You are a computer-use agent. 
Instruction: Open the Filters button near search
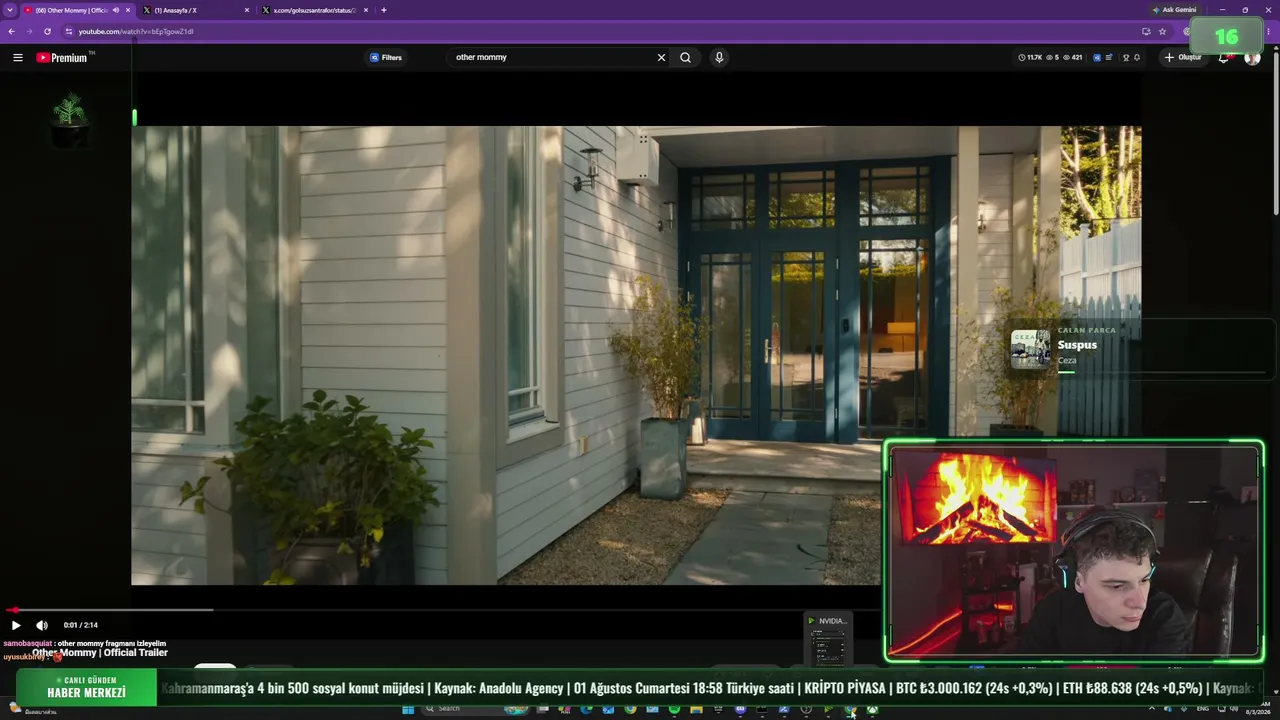(386, 58)
